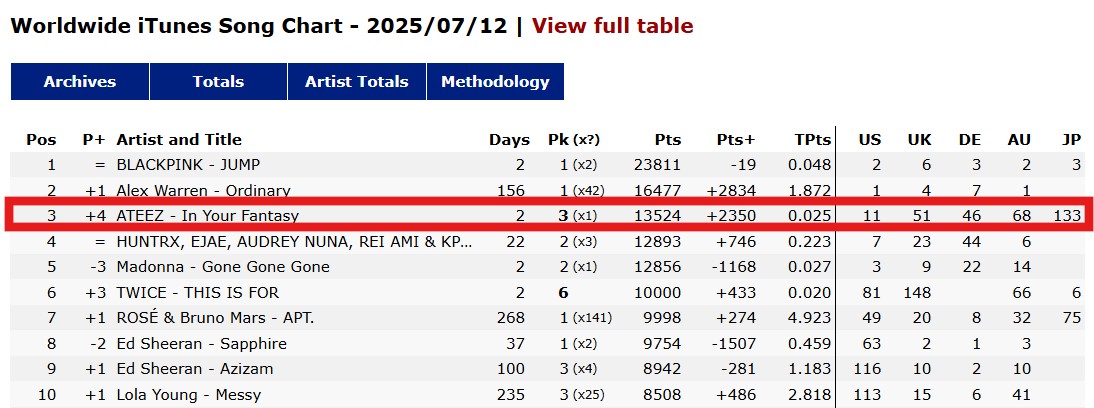
Task: Select TWICE - THIS IS FOR
Action: [x=197, y=292]
